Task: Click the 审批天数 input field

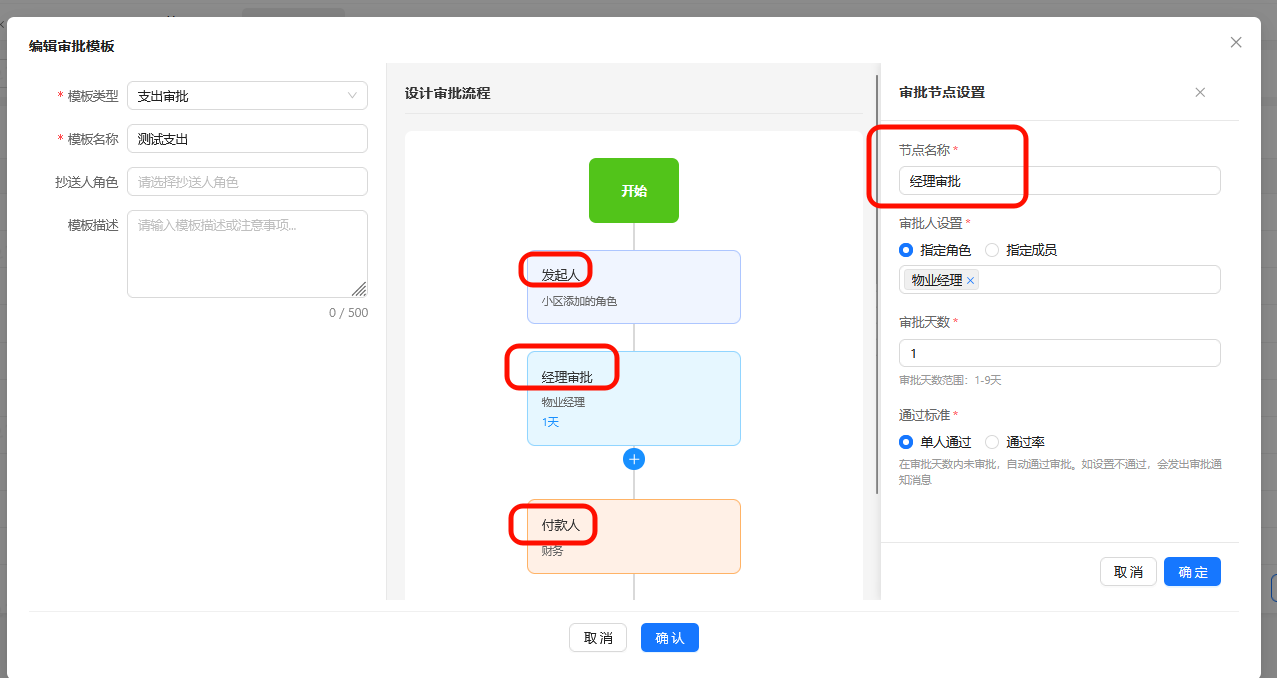Action: click(x=1060, y=353)
